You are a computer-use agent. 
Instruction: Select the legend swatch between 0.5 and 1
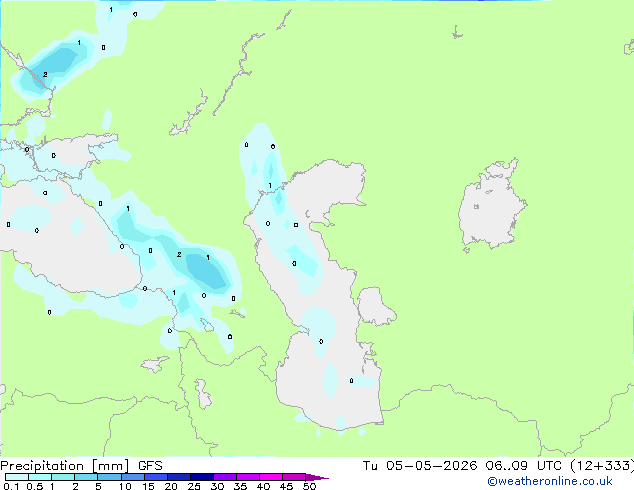pos(40,477)
